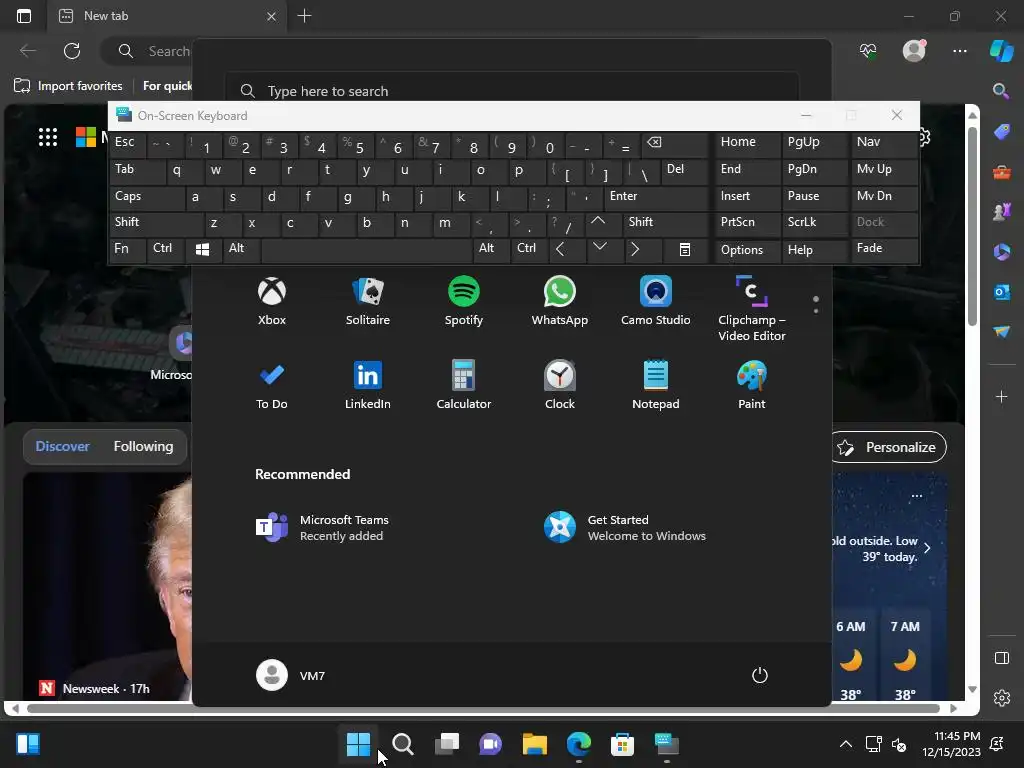
Task: Open Microsoft Store from taskbar
Action: click(x=622, y=744)
